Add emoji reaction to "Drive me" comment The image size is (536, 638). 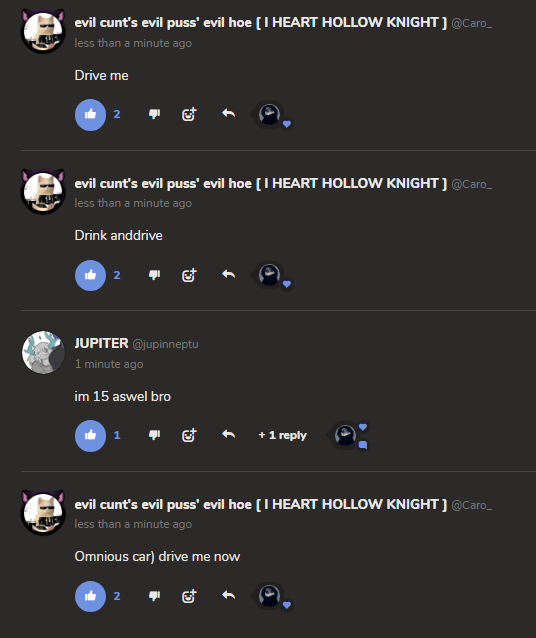189,114
